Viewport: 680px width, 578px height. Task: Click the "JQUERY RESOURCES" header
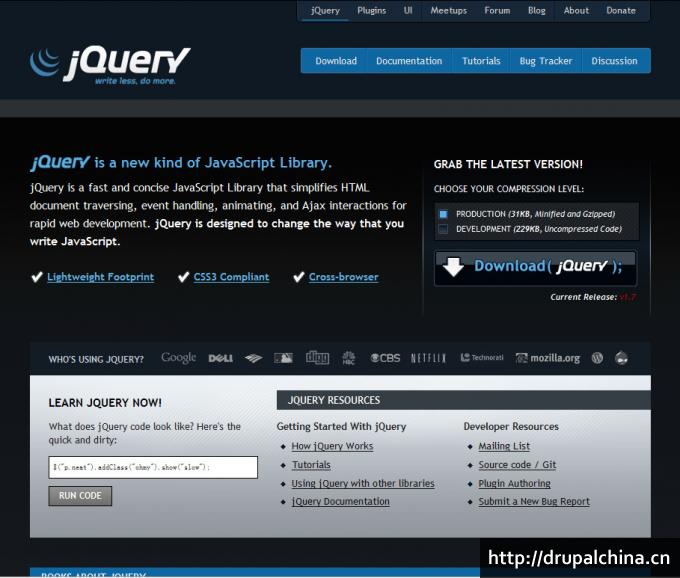tap(334, 400)
